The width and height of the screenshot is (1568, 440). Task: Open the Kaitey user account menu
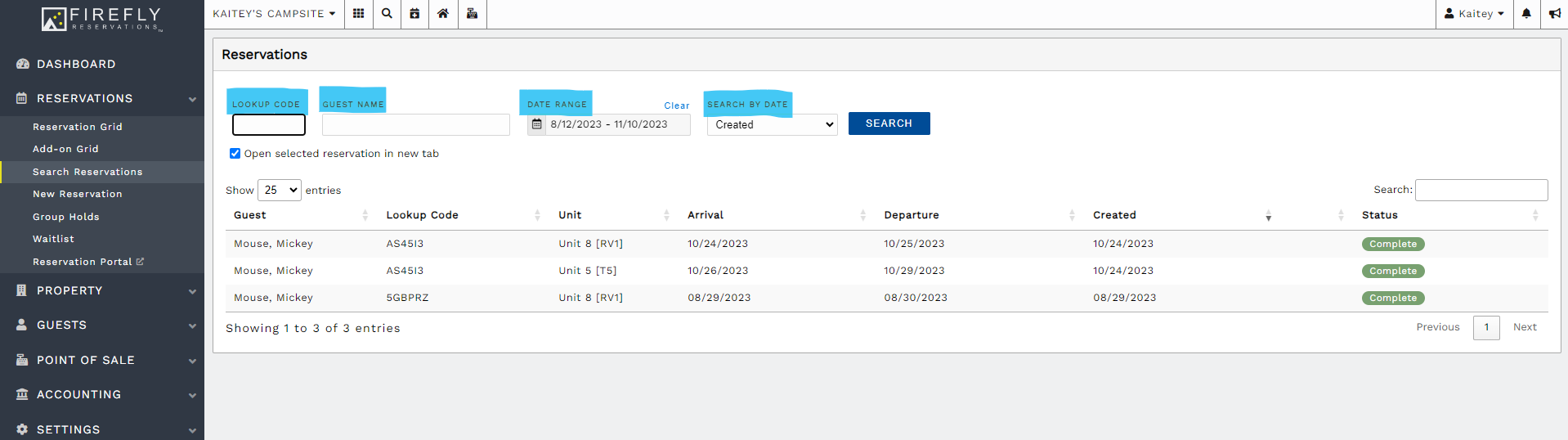[x=1474, y=14]
